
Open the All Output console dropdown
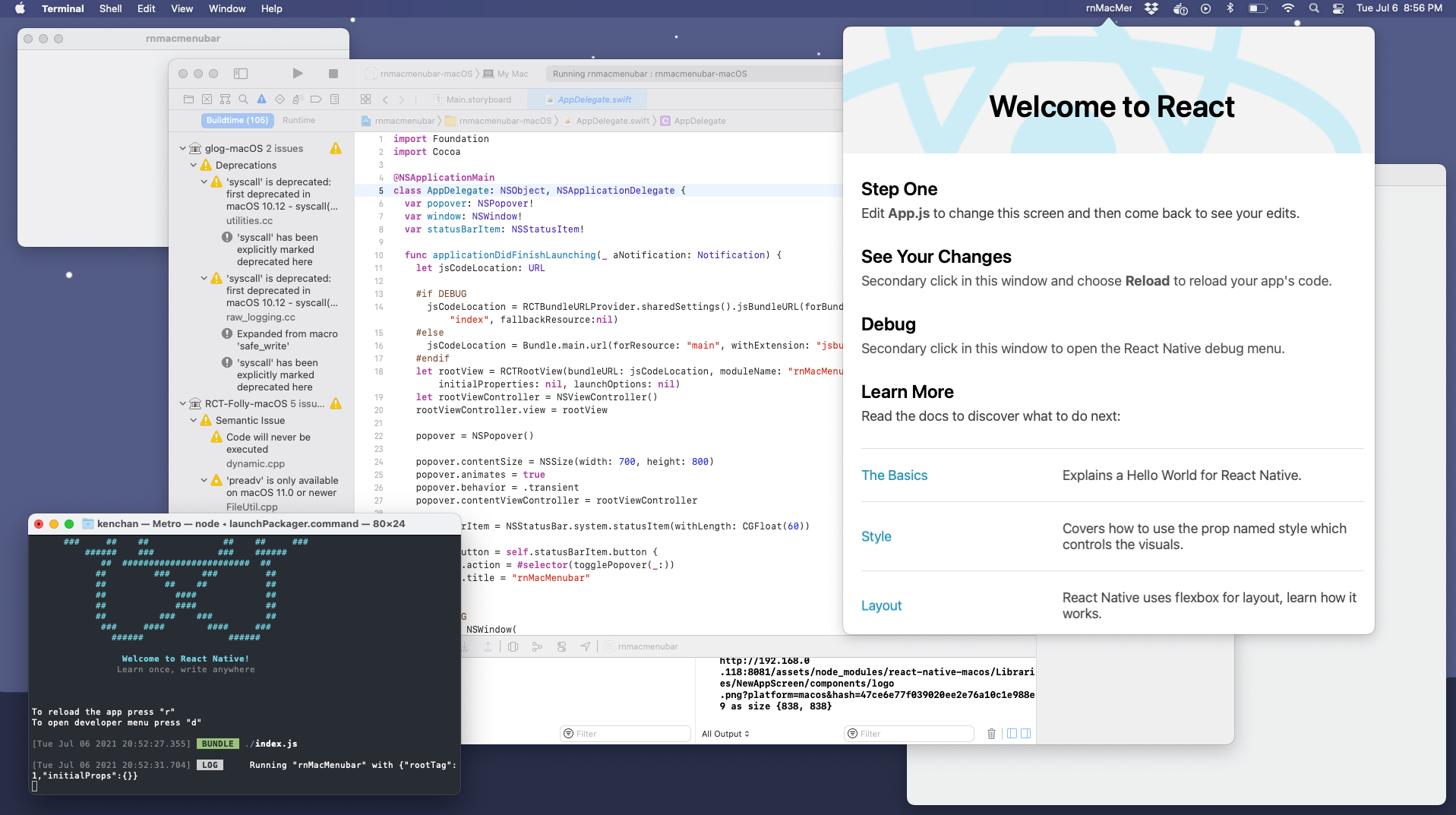click(725, 734)
